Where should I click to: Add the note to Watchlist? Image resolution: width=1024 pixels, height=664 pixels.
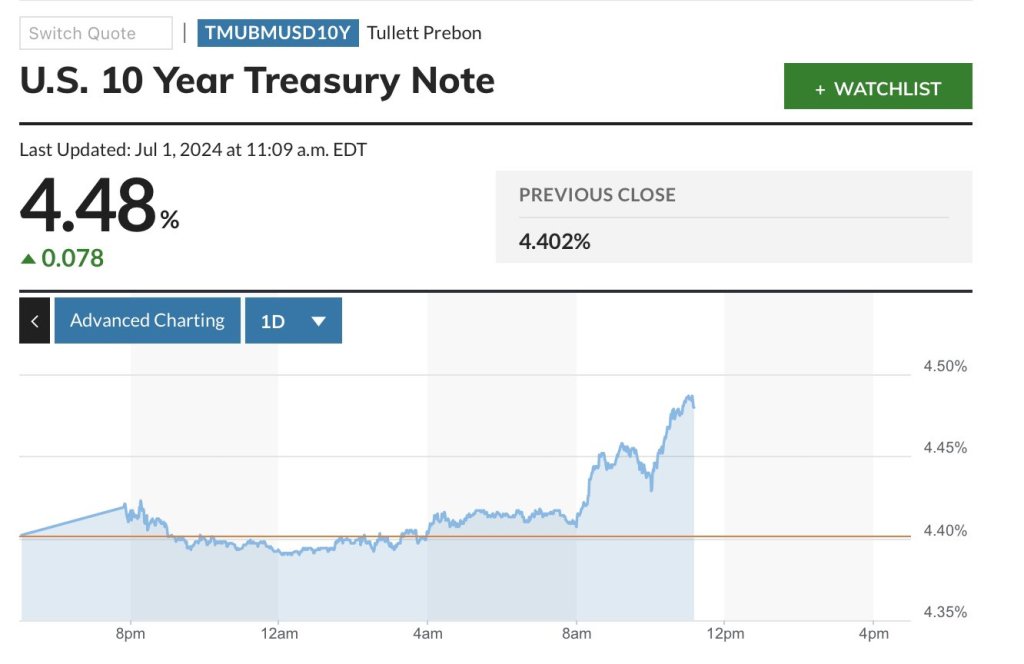(877, 87)
